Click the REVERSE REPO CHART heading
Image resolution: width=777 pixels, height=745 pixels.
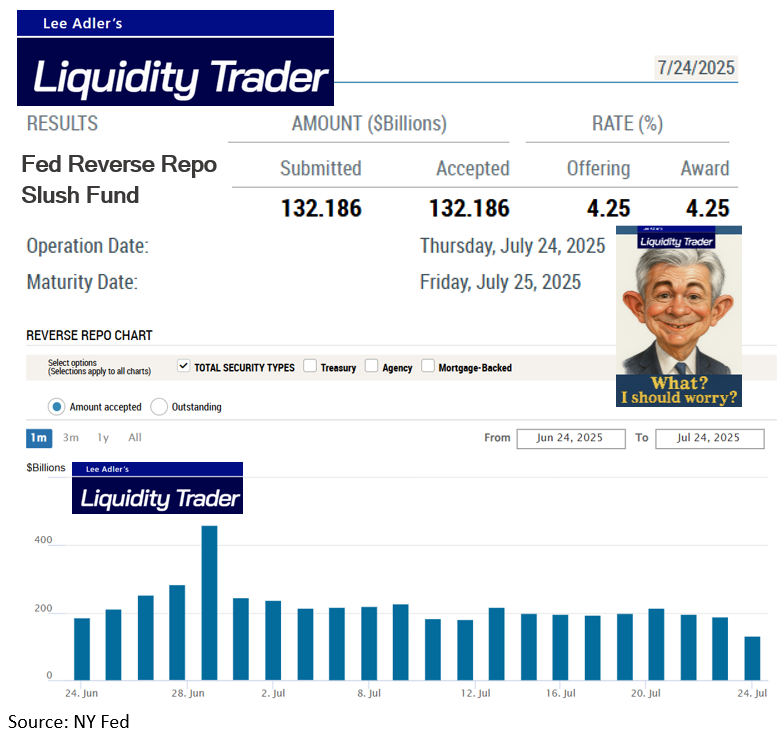point(89,336)
